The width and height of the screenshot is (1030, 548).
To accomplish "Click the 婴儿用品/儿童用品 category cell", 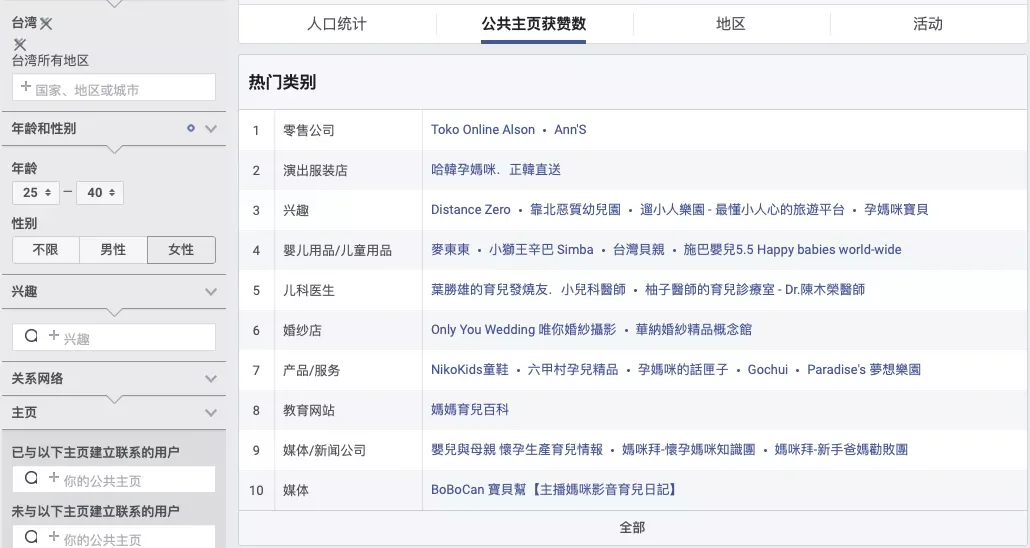I will [348, 250].
